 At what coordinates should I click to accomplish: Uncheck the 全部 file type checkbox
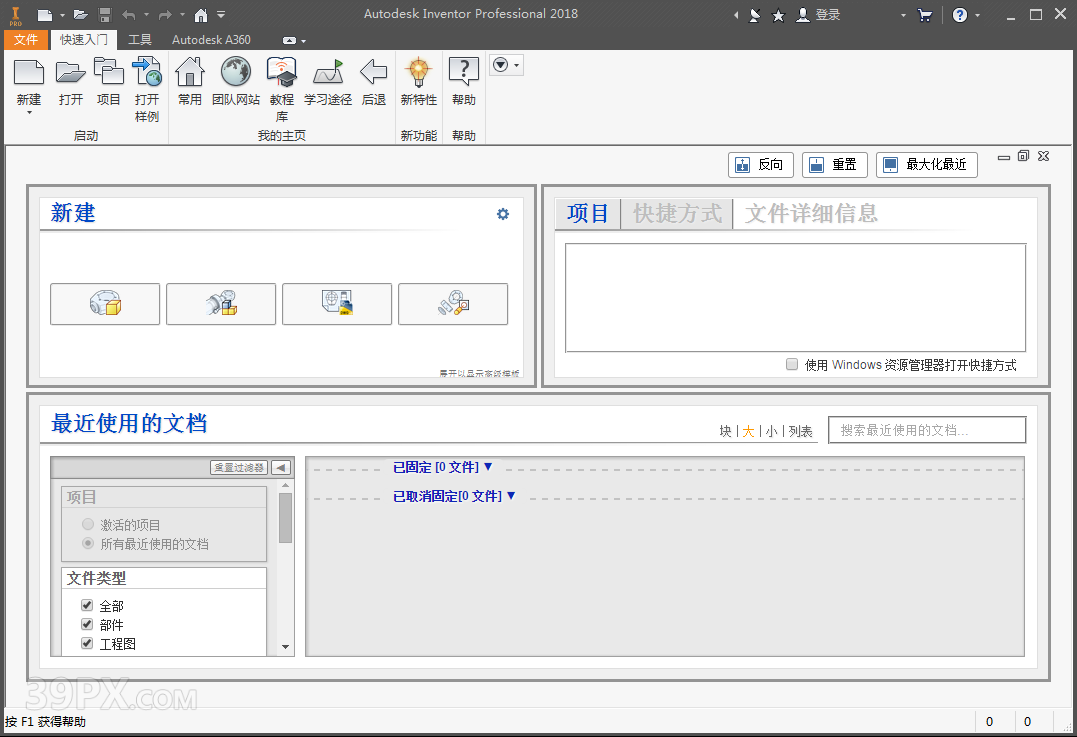[x=87, y=605]
